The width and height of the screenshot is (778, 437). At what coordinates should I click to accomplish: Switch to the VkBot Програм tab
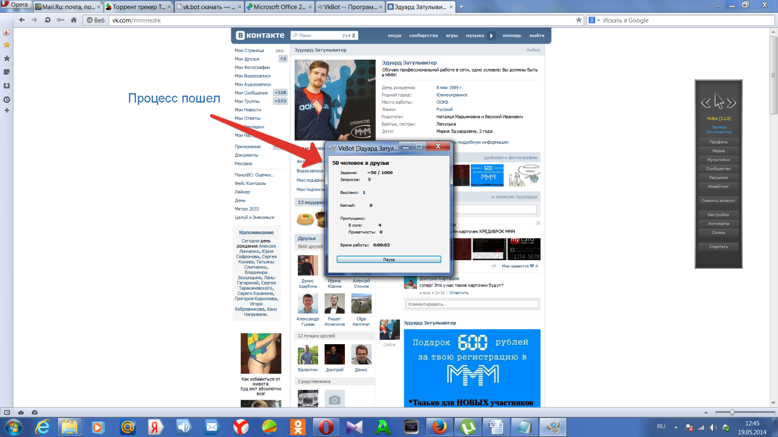[350, 6]
